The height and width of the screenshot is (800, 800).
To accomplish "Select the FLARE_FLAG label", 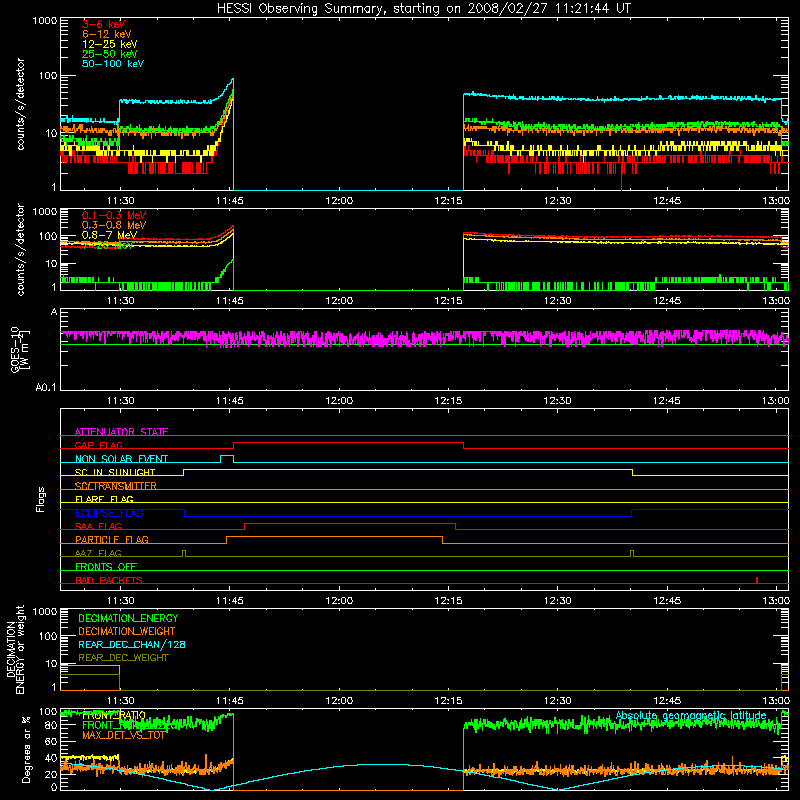I will [x=104, y=499].
